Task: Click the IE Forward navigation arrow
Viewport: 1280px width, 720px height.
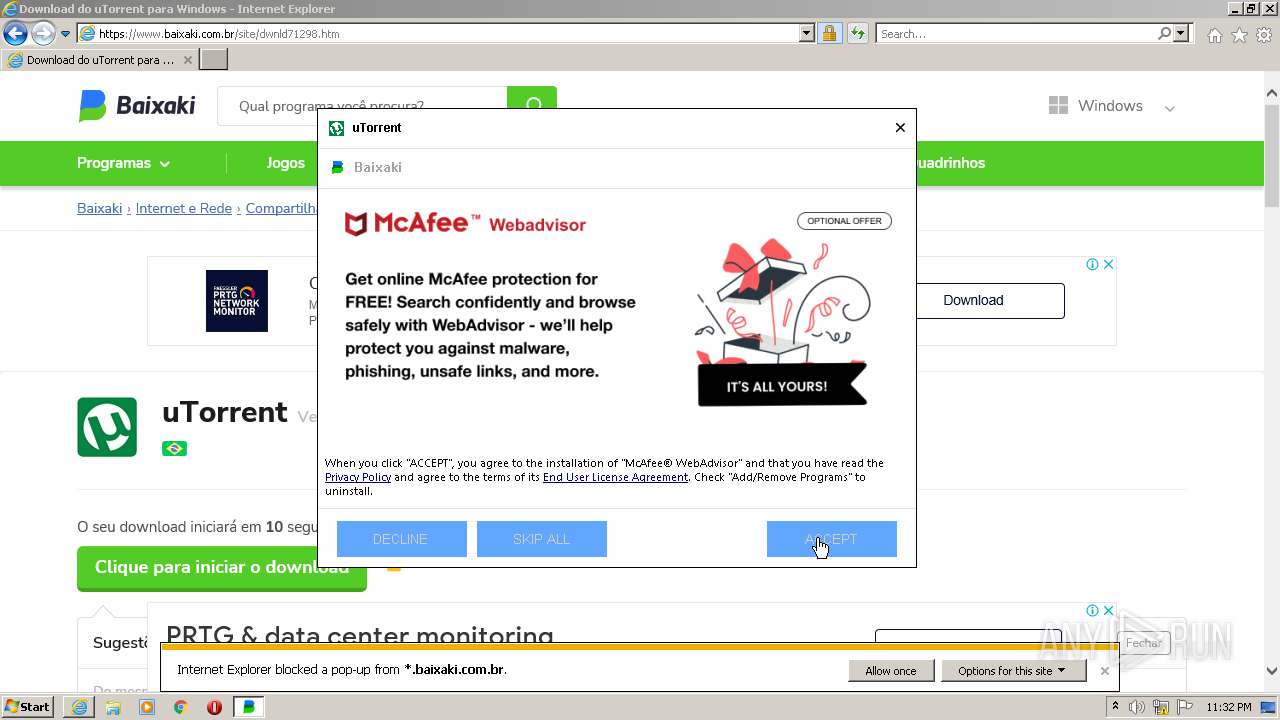Action: (43, 34)
